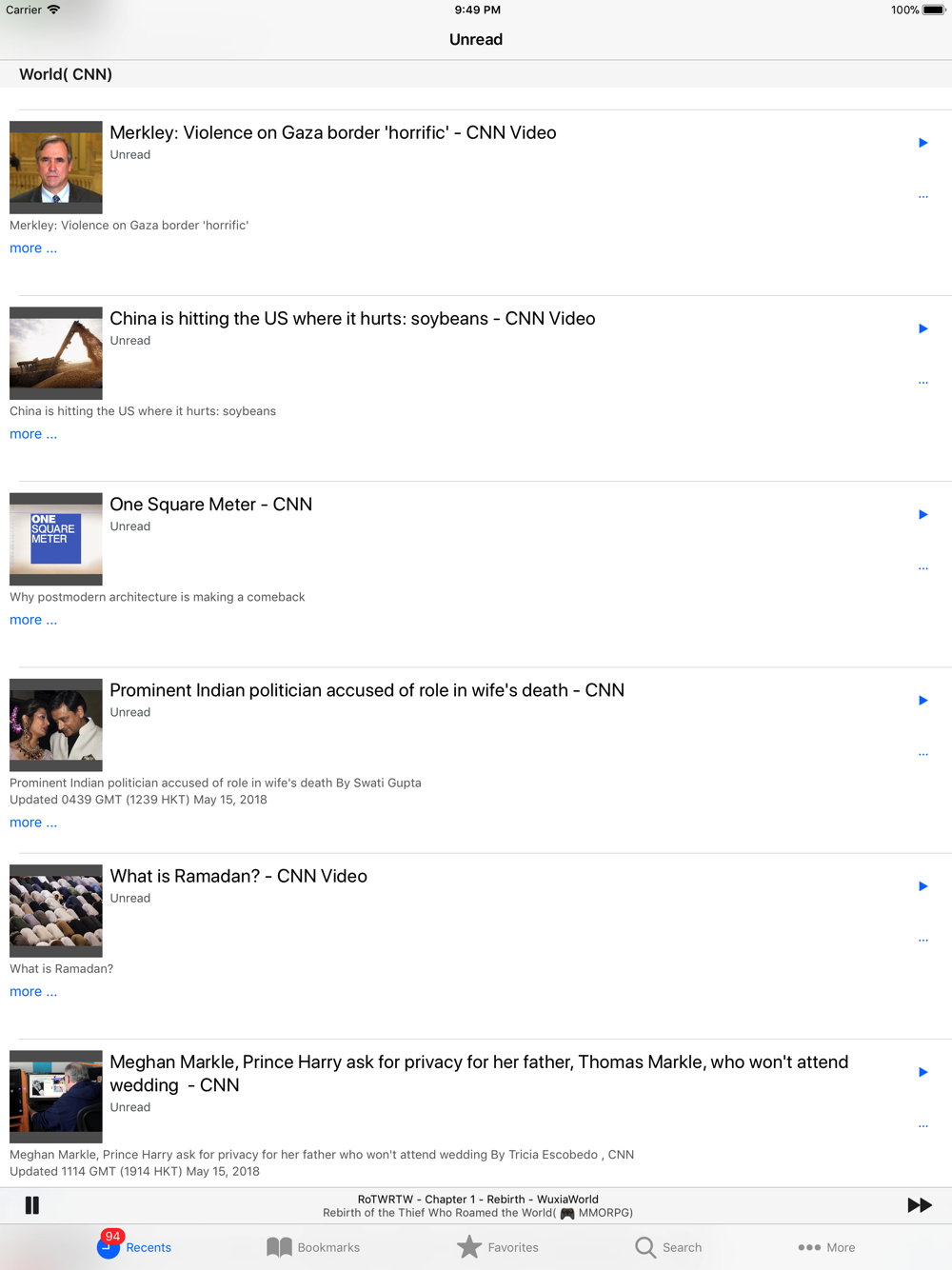This screenshot has width=952, height=1270.
Task: Skip forward to next track
Action: (x=919, y=1205)
